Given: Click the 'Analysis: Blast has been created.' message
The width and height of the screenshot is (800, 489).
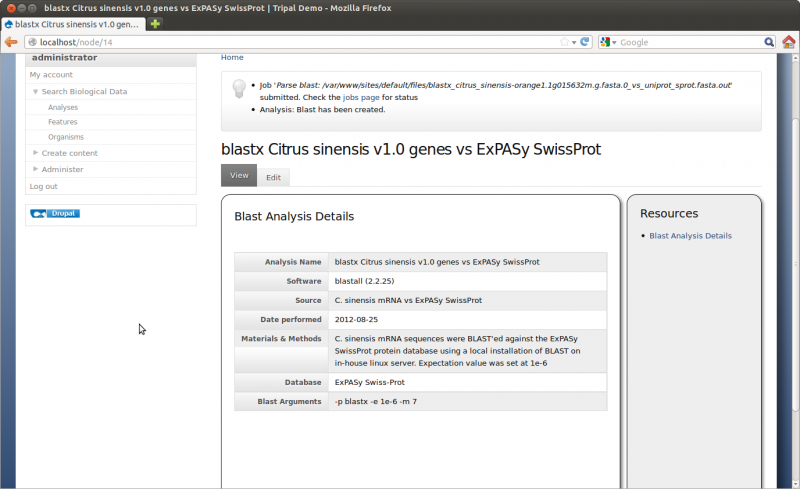Looking at the screenshot, I should [322, 109].
